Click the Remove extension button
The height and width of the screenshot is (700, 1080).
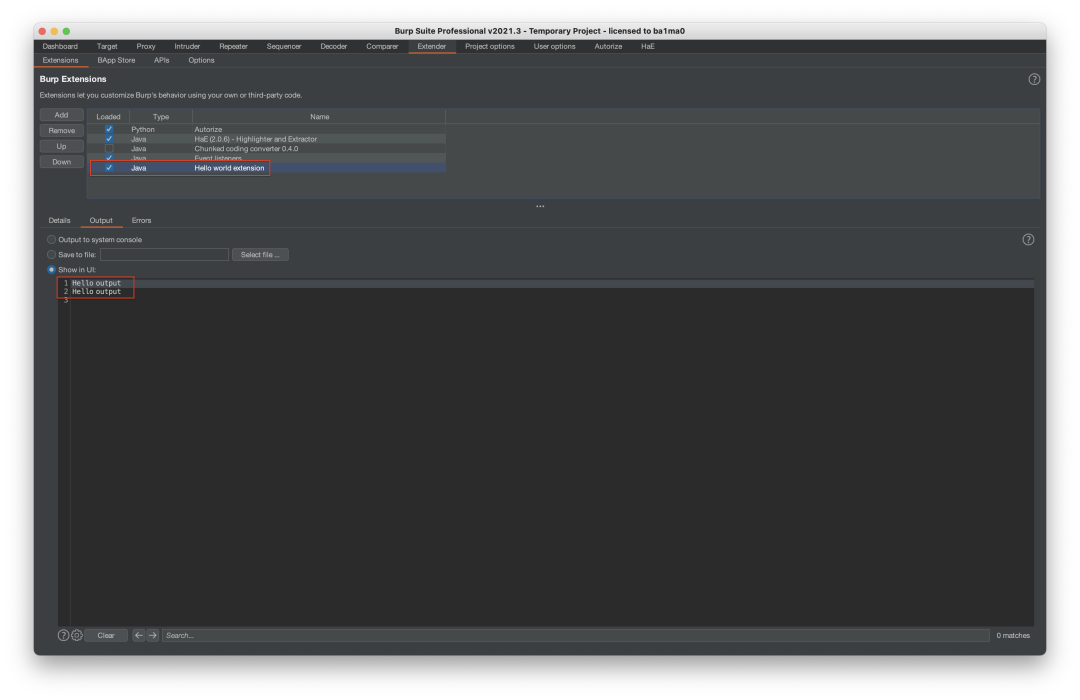coord(62,131)
